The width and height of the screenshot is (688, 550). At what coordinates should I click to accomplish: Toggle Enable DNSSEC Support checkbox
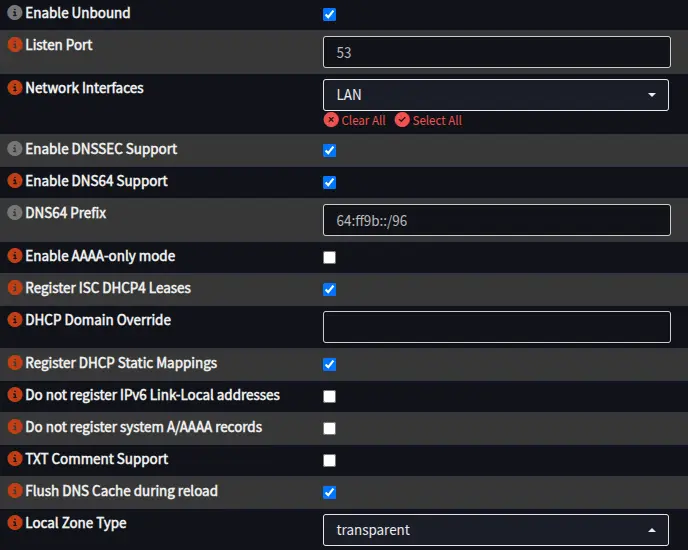[x=330, y=151]
